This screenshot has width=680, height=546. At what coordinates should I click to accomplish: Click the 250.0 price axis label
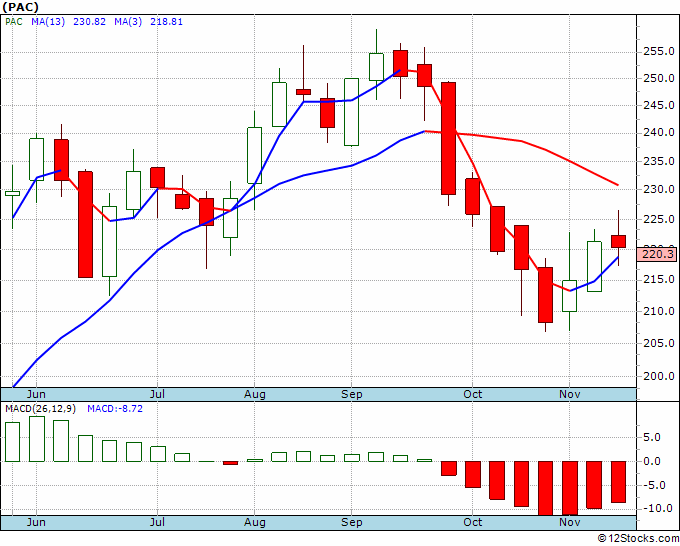658,78
